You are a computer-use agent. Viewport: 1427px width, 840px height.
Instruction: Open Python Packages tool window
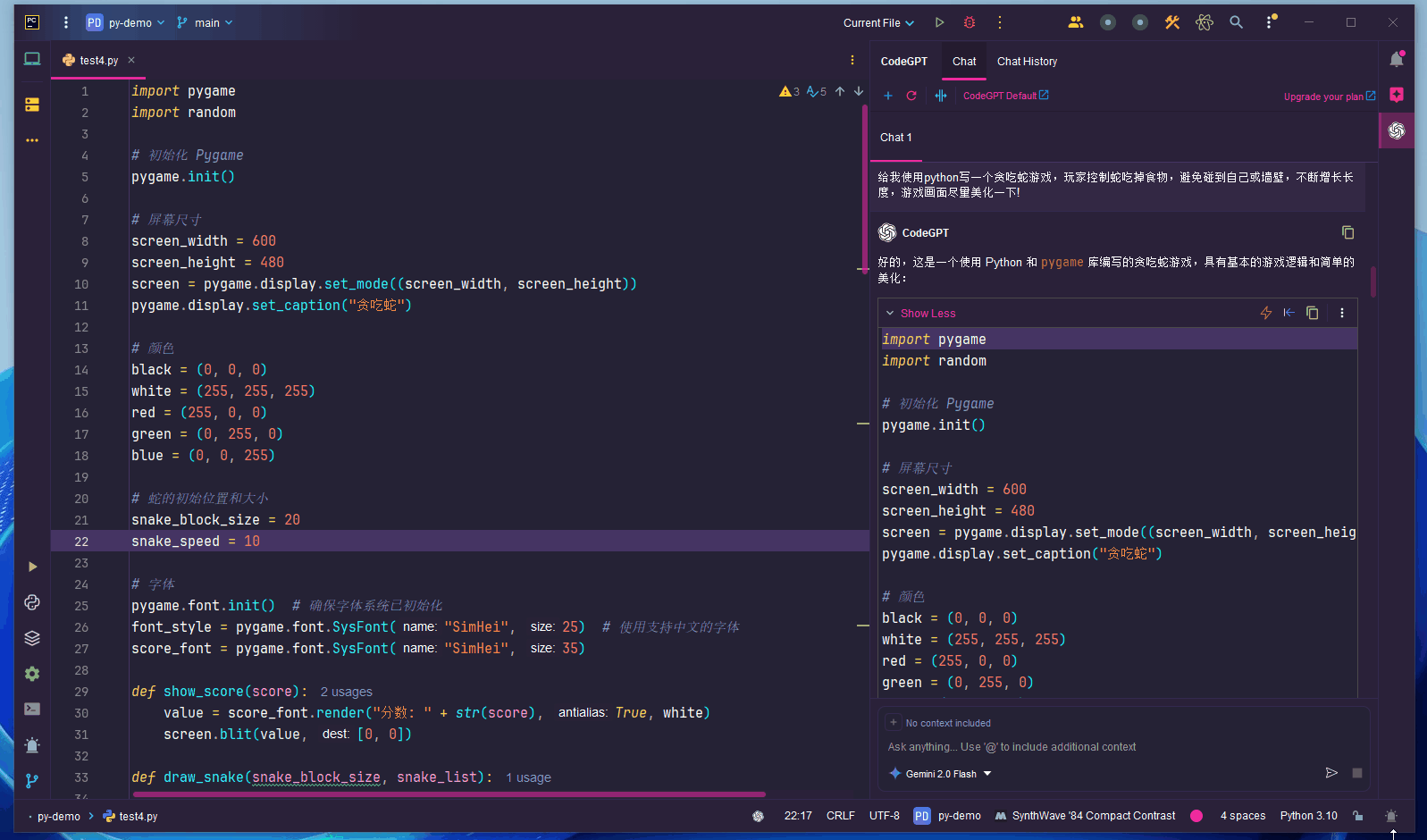tap(32, 602)
